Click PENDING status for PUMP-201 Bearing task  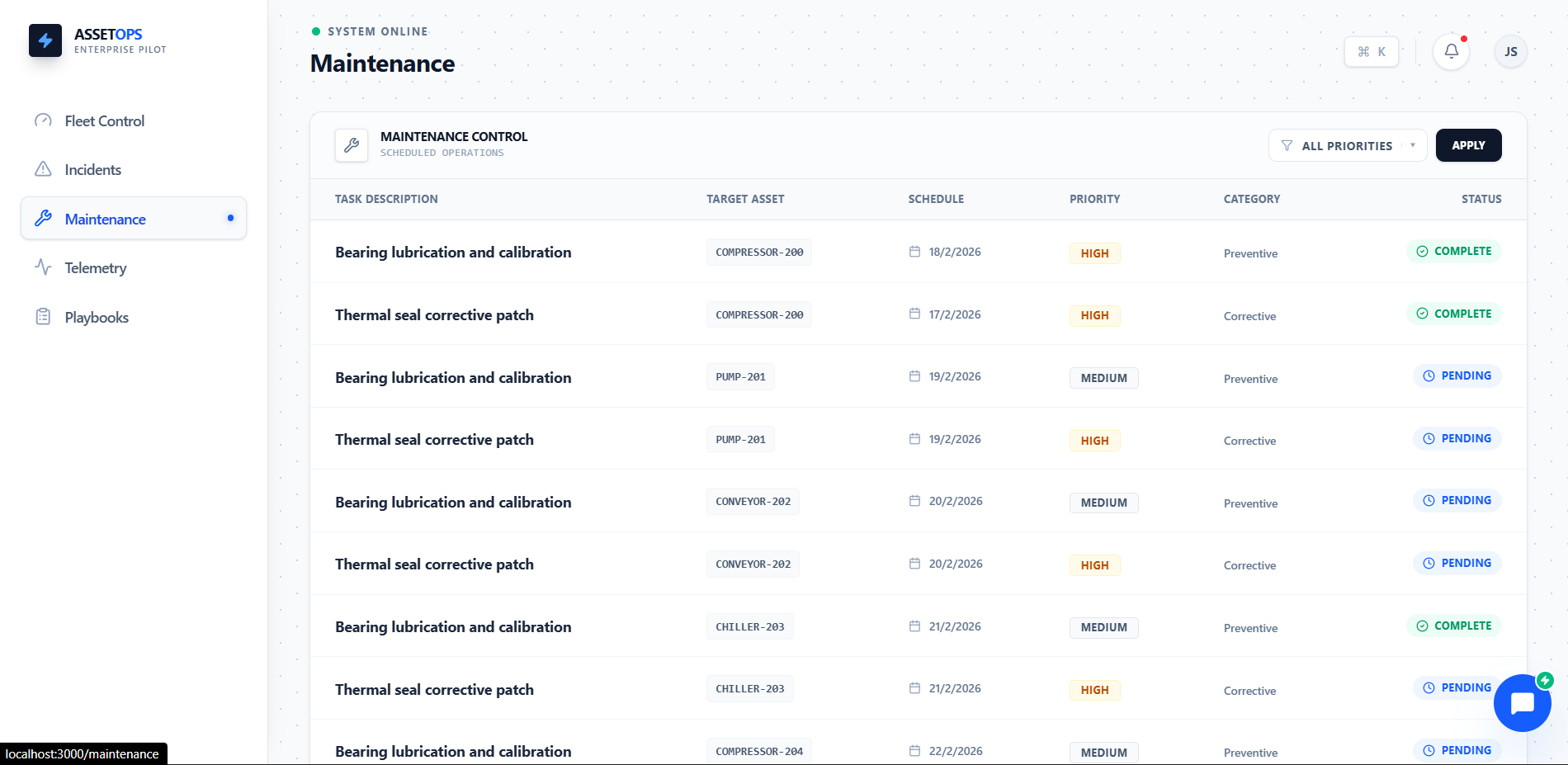tap(1457, 375)
